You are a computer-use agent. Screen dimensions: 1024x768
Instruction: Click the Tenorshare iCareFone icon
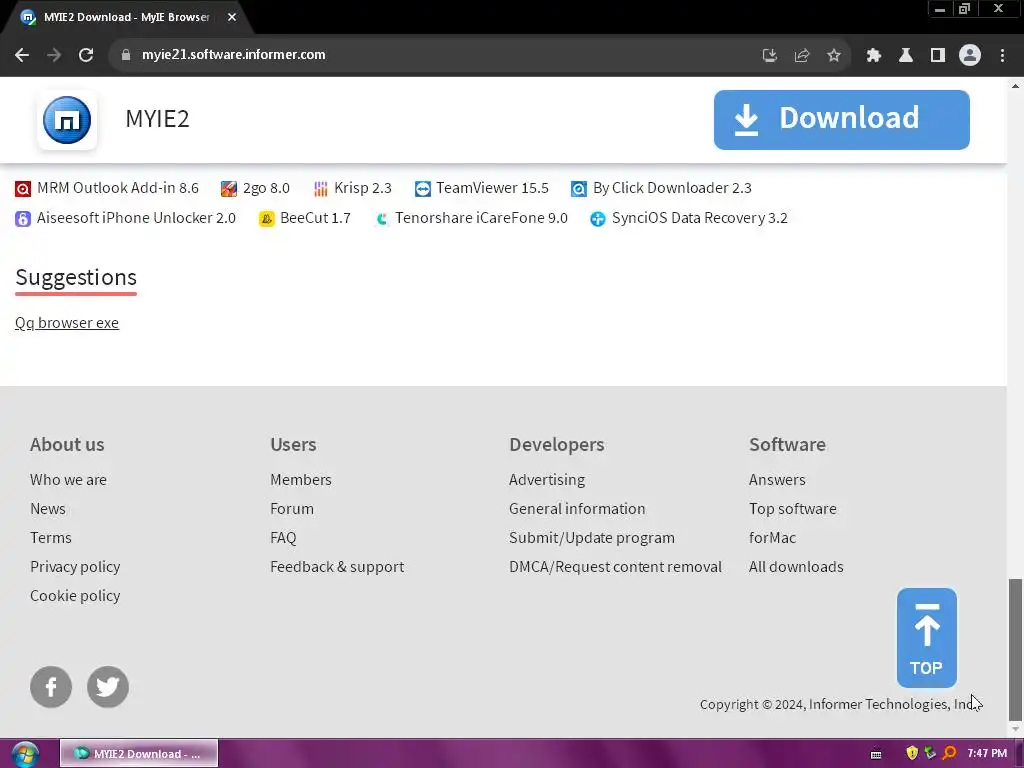381,219
